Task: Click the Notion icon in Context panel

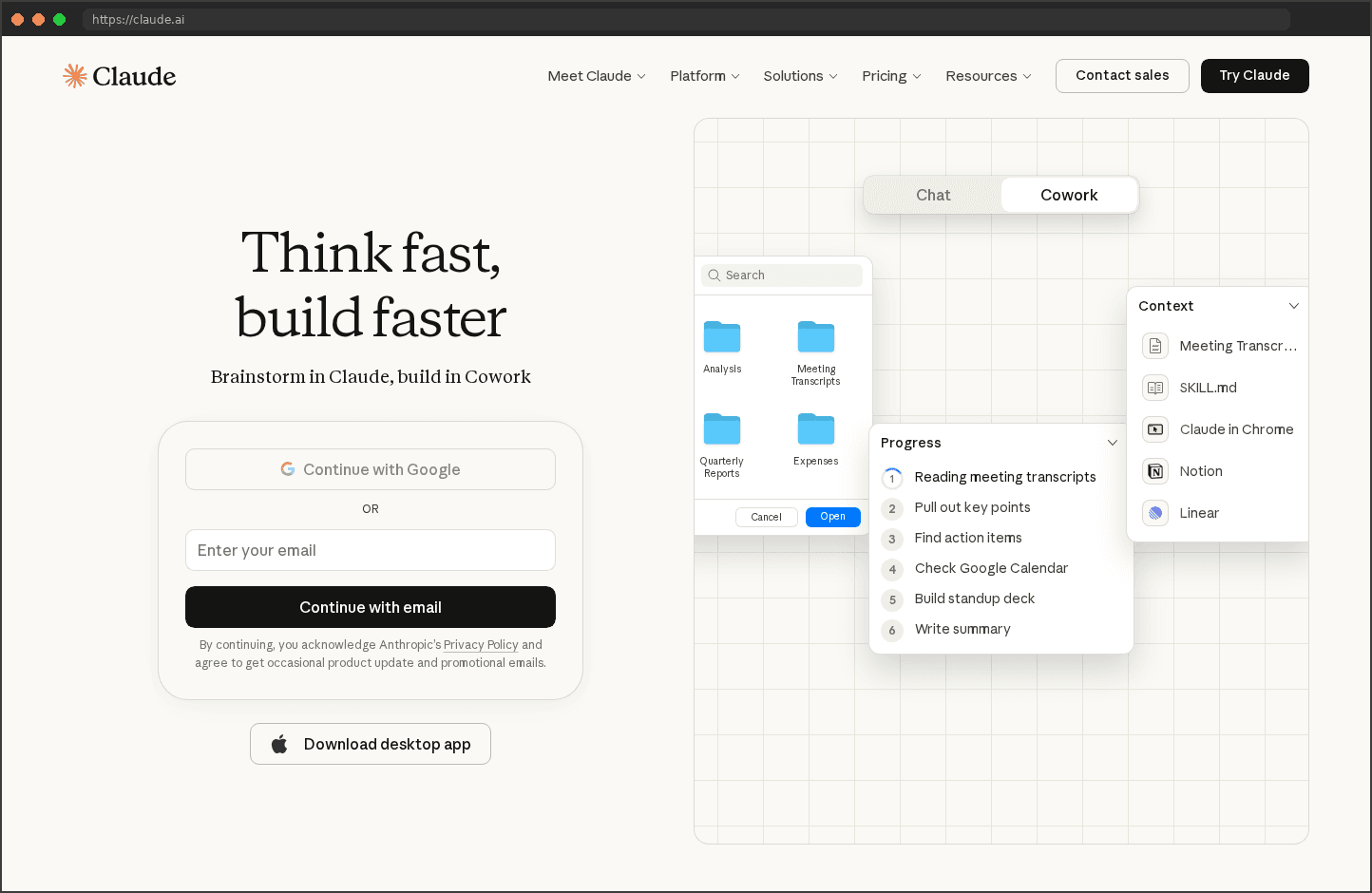Action: coord(1155,471)
